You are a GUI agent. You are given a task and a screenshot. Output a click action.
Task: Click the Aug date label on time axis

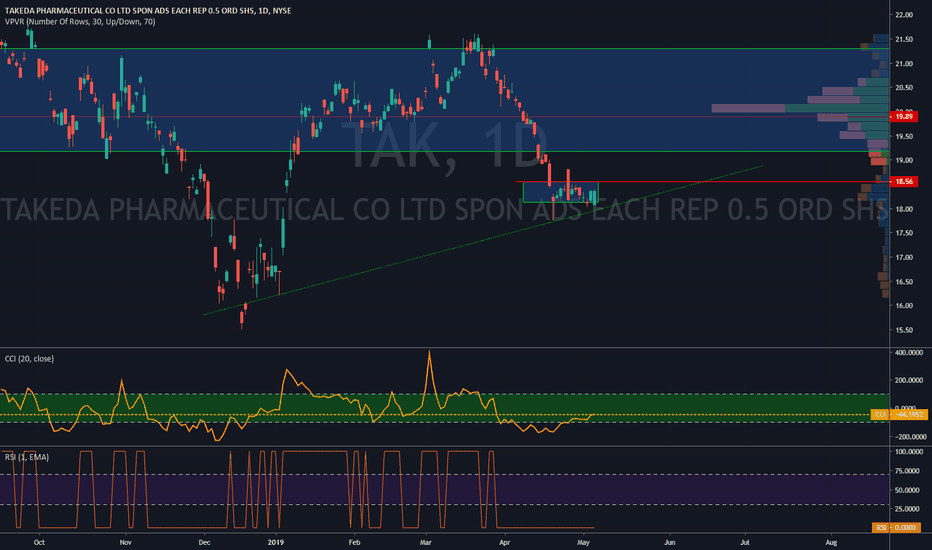(x=832, y=542)
